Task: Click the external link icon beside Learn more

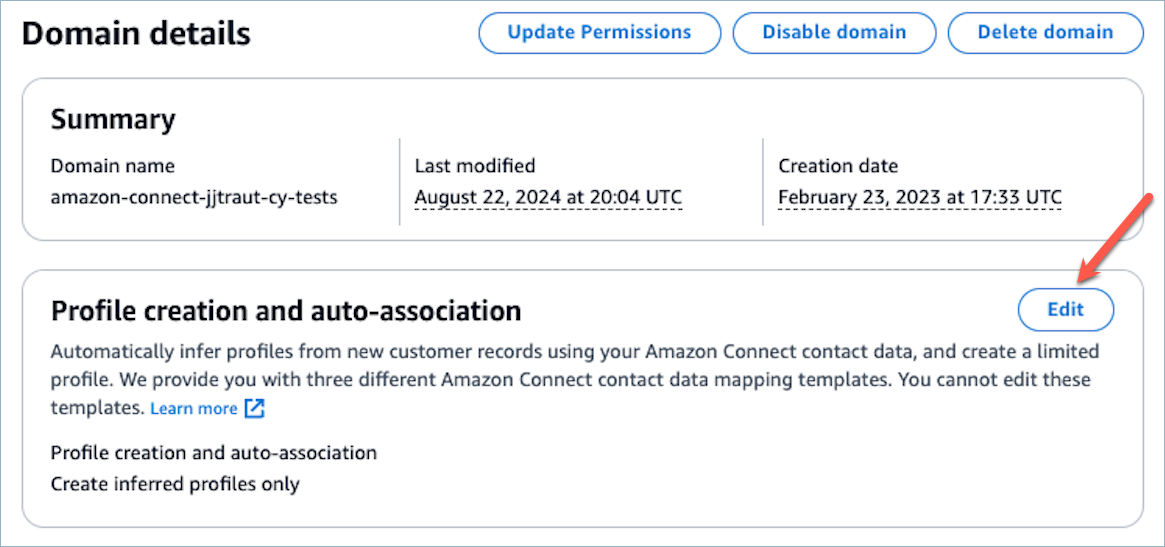Action: click(255, 409)
